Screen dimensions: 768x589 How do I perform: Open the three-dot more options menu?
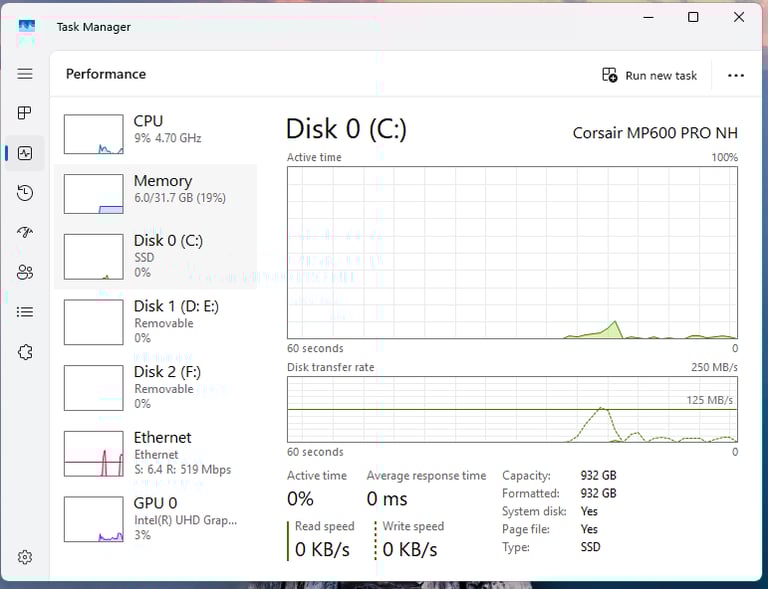pyautogui.click(x=736, y=75)
